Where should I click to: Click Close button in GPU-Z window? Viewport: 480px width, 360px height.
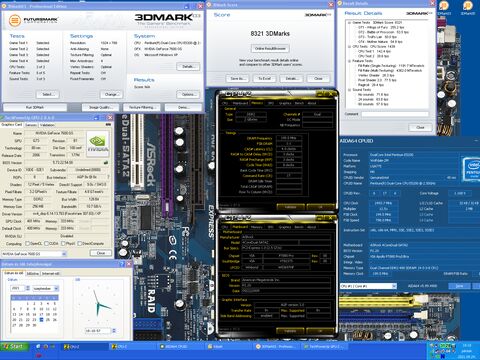pyautogui.click(x=101, y=253)
